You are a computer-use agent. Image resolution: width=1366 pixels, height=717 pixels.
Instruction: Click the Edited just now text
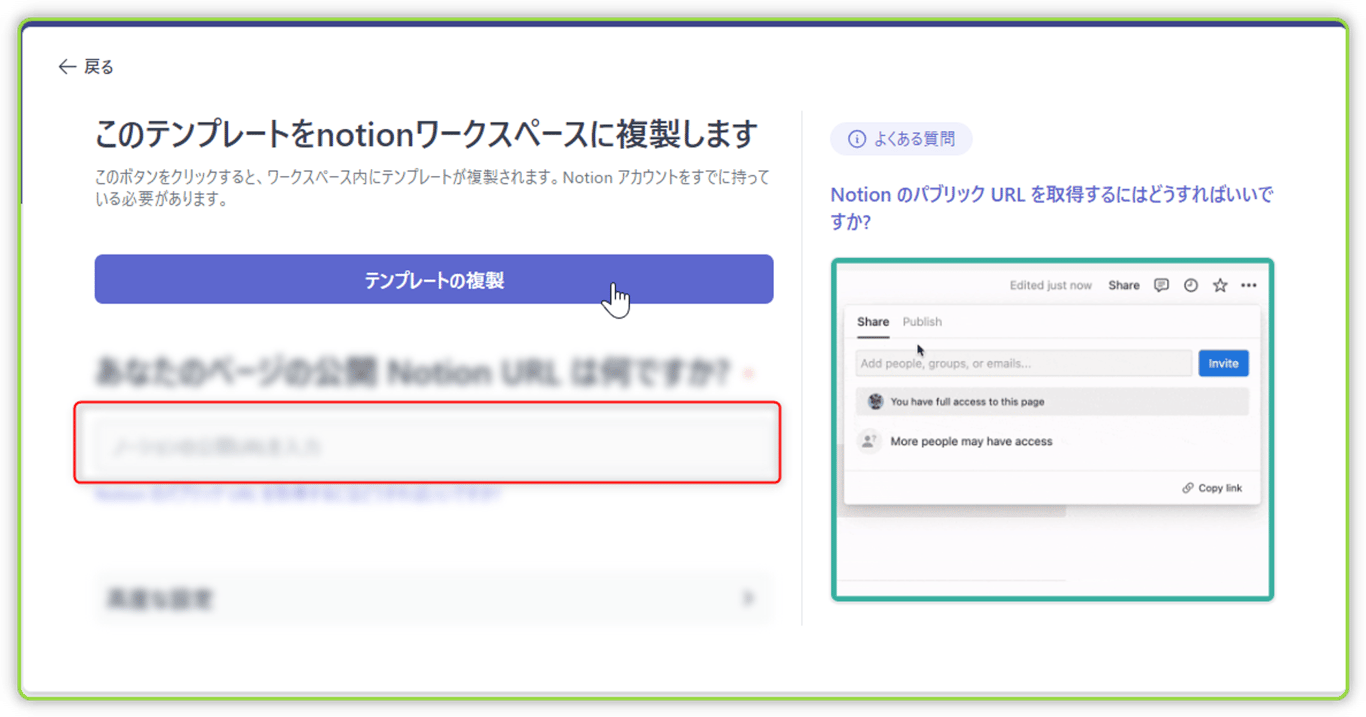[x=1051, y=285]
